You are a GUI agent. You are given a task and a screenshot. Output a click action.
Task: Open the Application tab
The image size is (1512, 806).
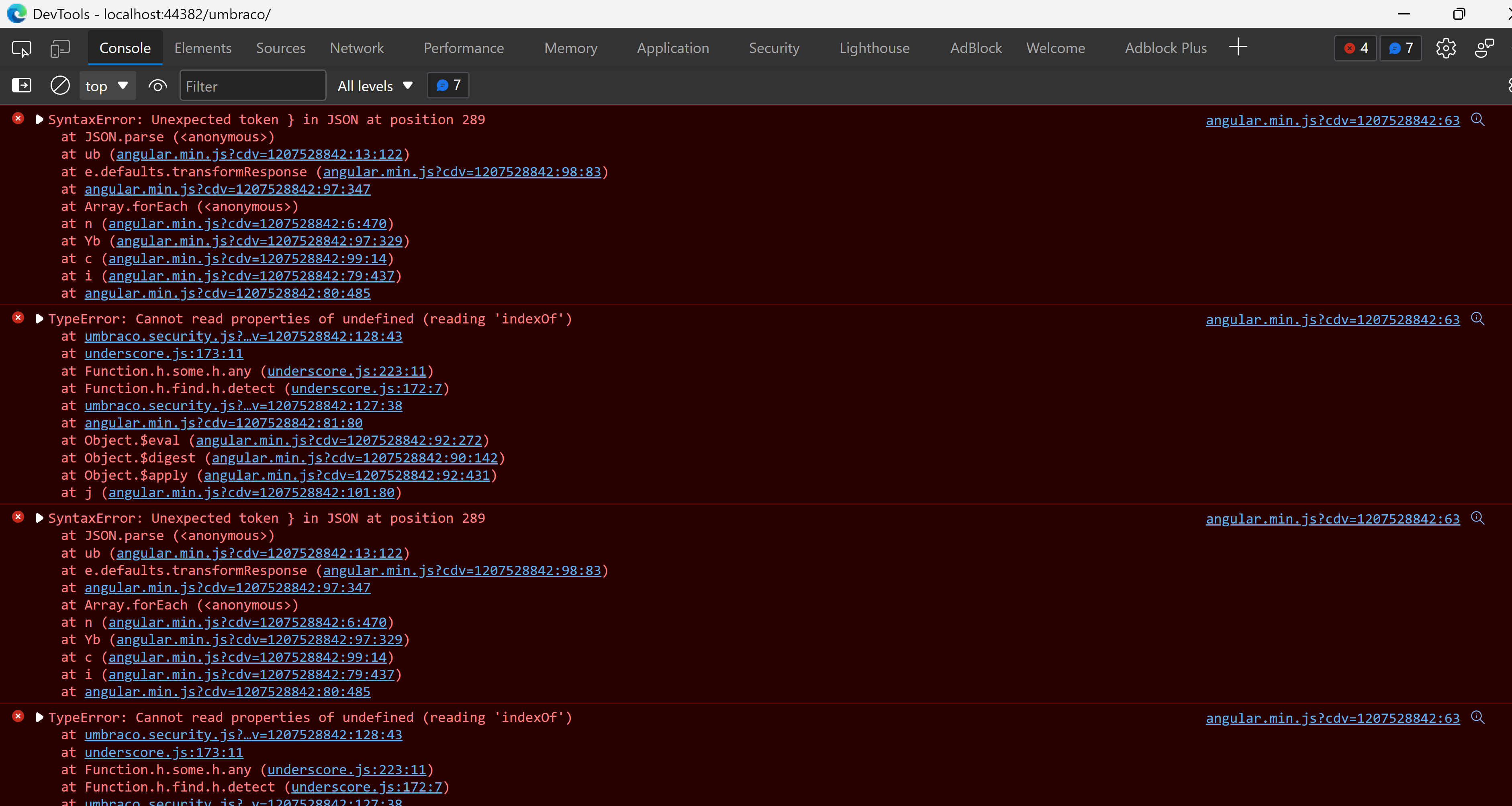(673, 48)
